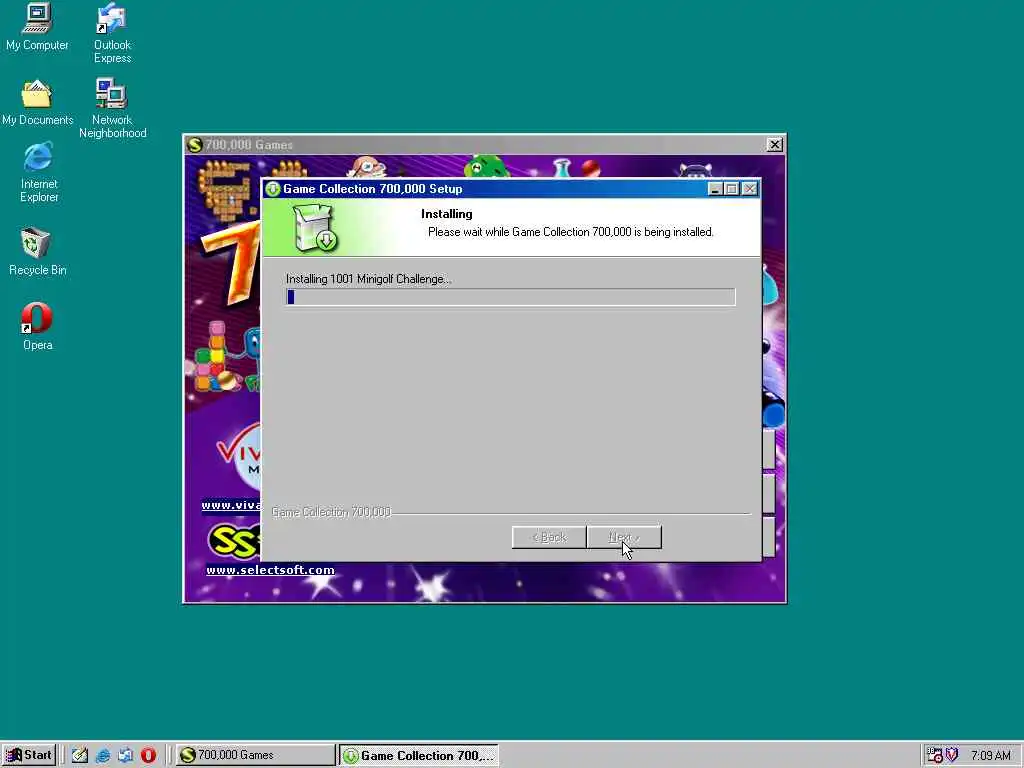Screen dimensions: 1024x768
Task: Launch Outlook Express from quick launch
Action: pos(125,755)
